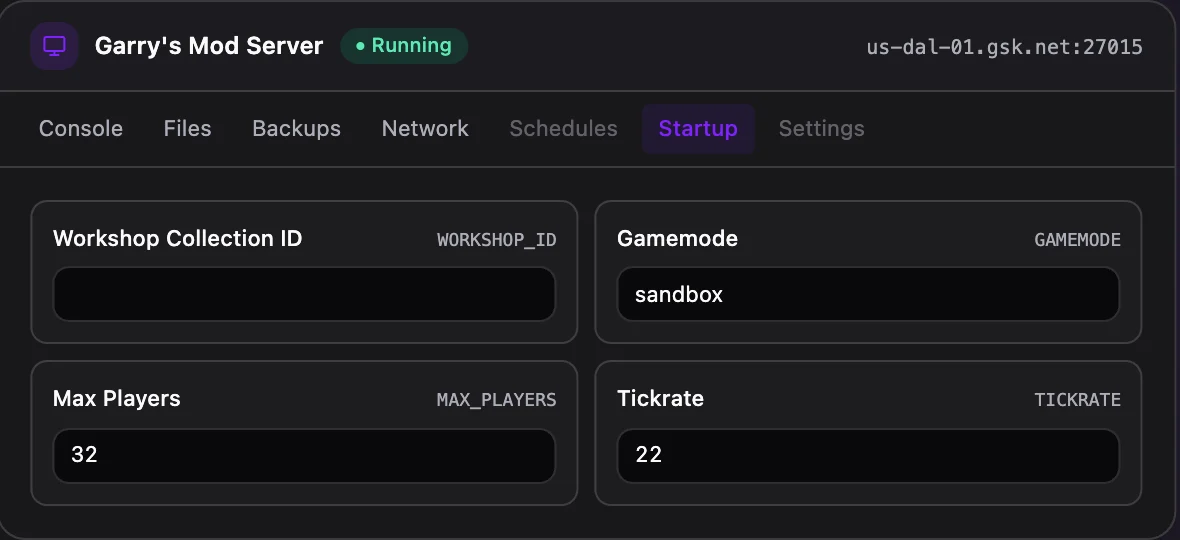Focus the Workshop Collection ID input field
The height and width of the screenshot is (540, 1180).
pos(304,294)
